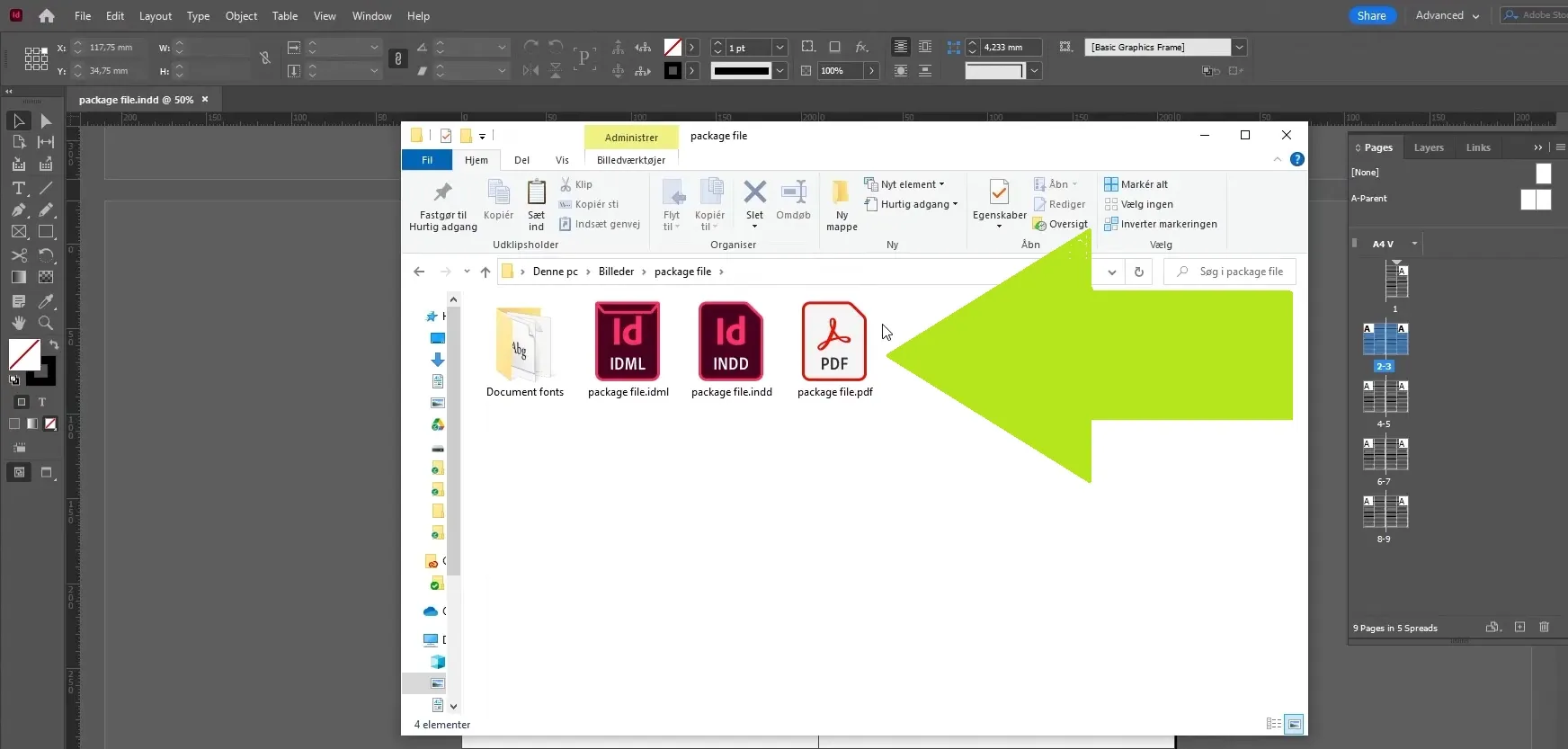The height and width of the screenshot is (749, 1568).
Task: Create new page in Pages panel
Action: [x=1519, y=627]
